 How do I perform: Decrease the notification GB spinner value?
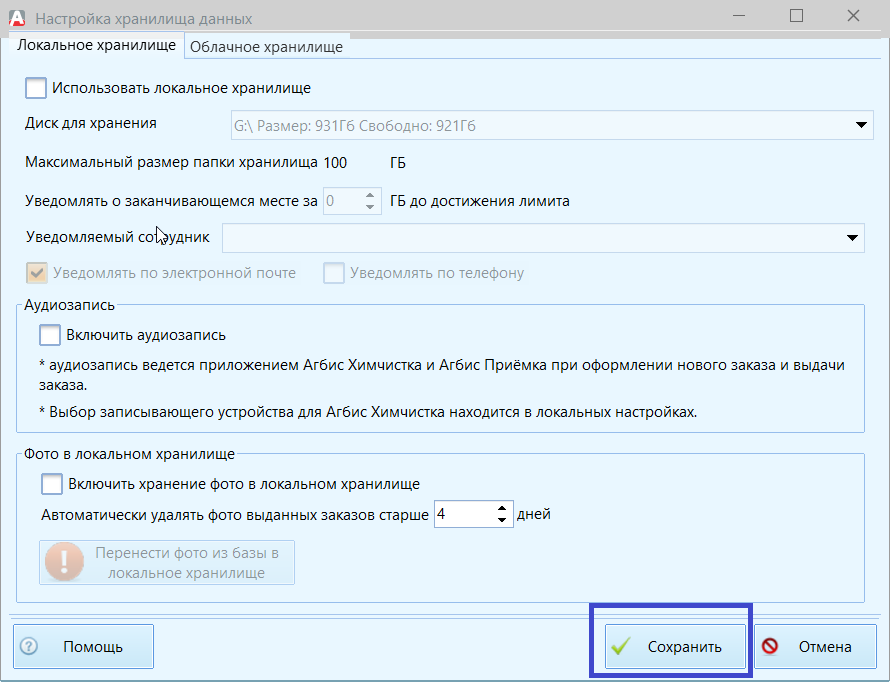point(370,207)
